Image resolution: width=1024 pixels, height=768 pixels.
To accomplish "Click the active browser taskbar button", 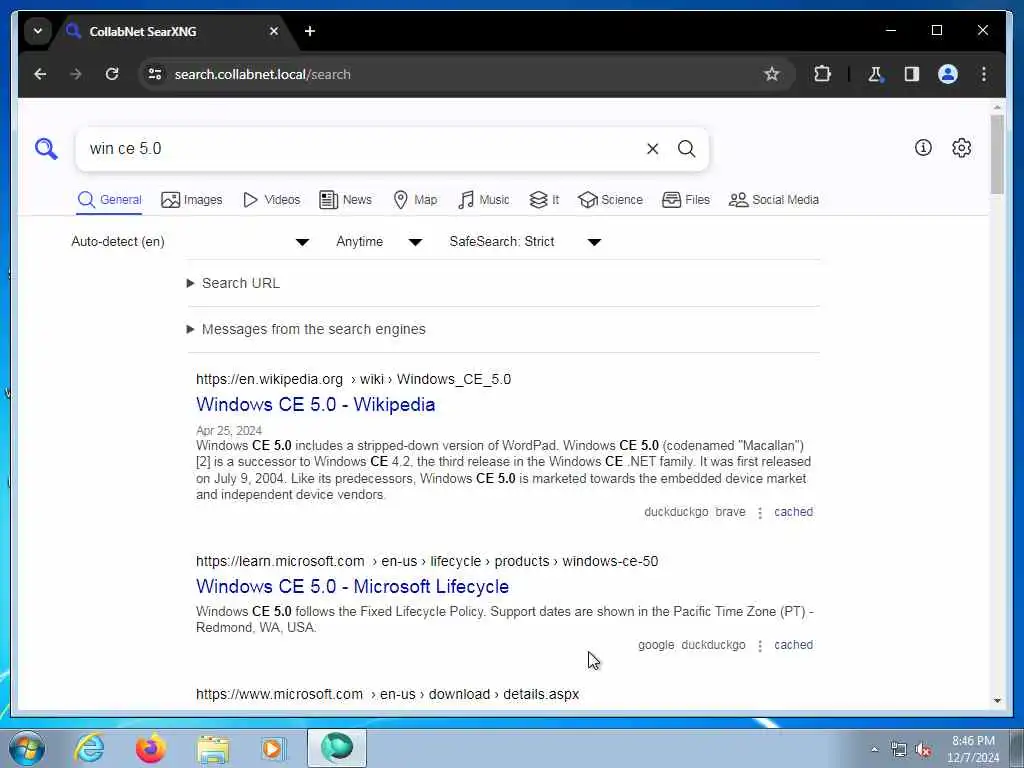I will click(337, 748).
